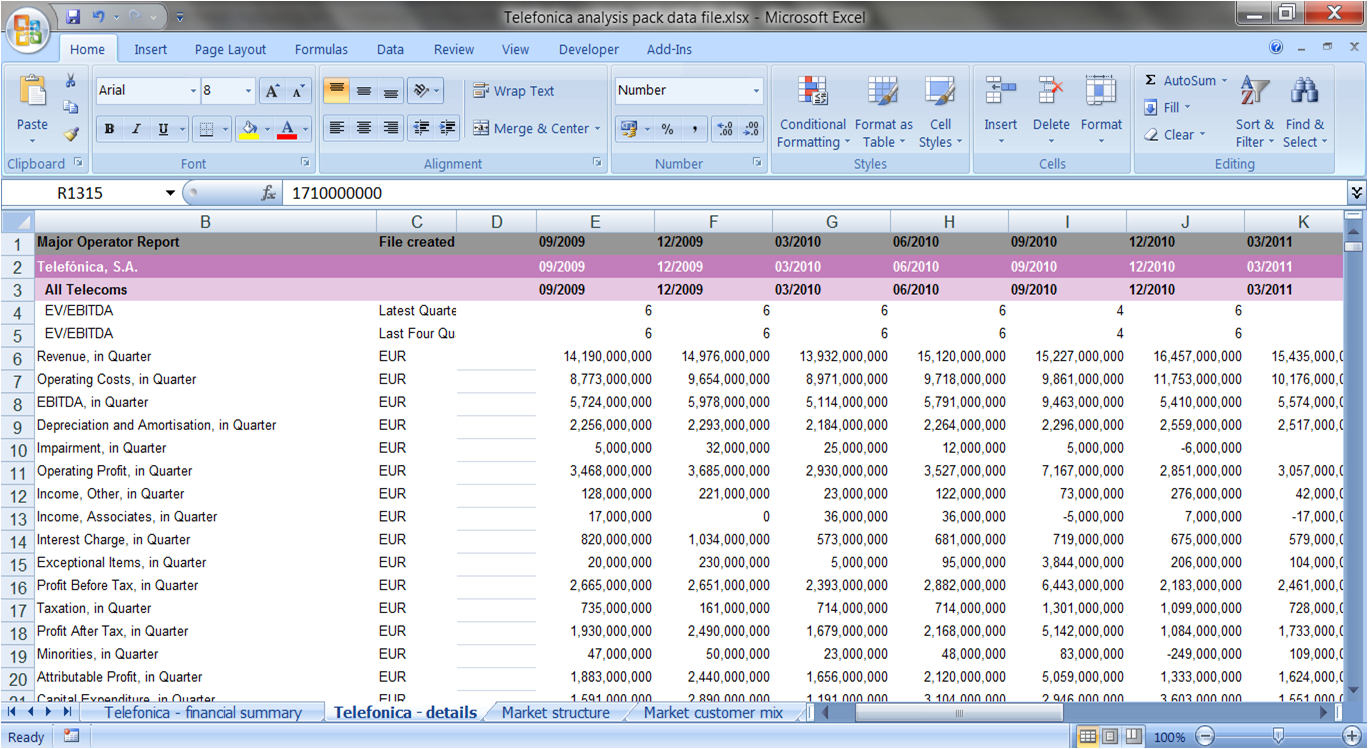Toggle Underline formatting
Image resolution: width=1368 pixels, height=749 pixels.
click(162, 129)
